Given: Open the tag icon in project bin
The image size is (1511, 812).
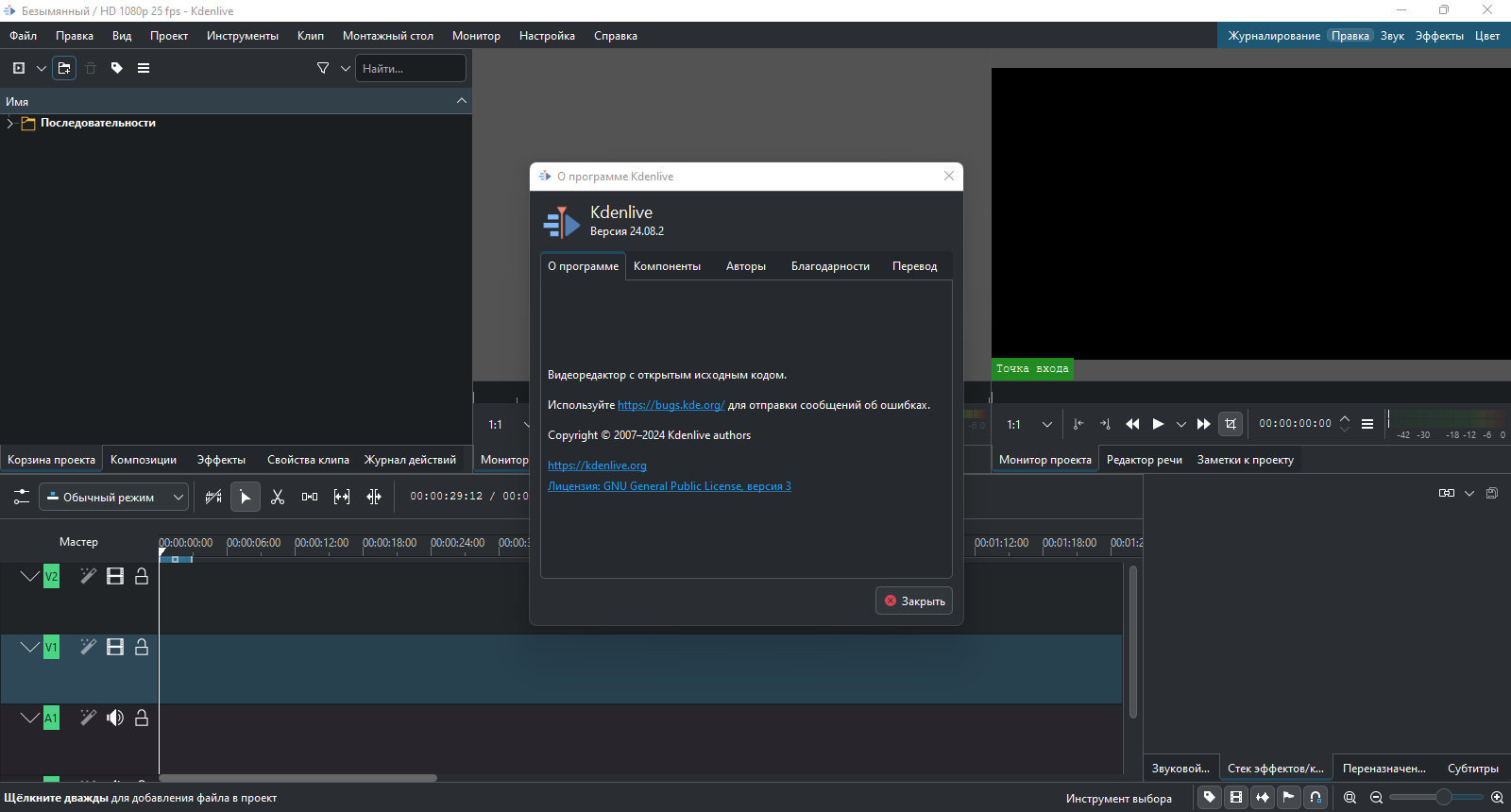Looking at the screenshot, I should (117, 68).
